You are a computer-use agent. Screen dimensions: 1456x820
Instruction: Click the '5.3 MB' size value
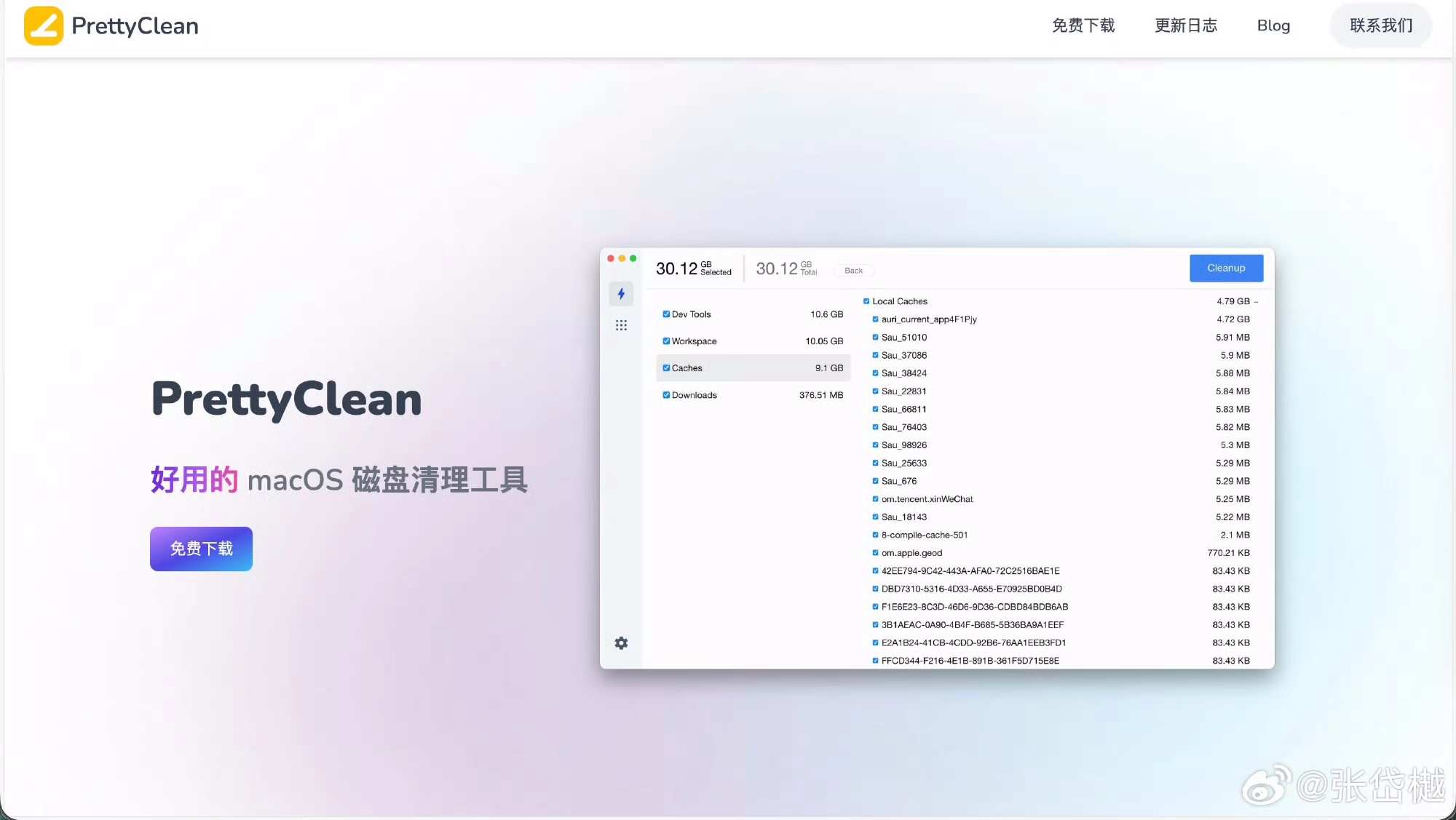(1235, 445)
